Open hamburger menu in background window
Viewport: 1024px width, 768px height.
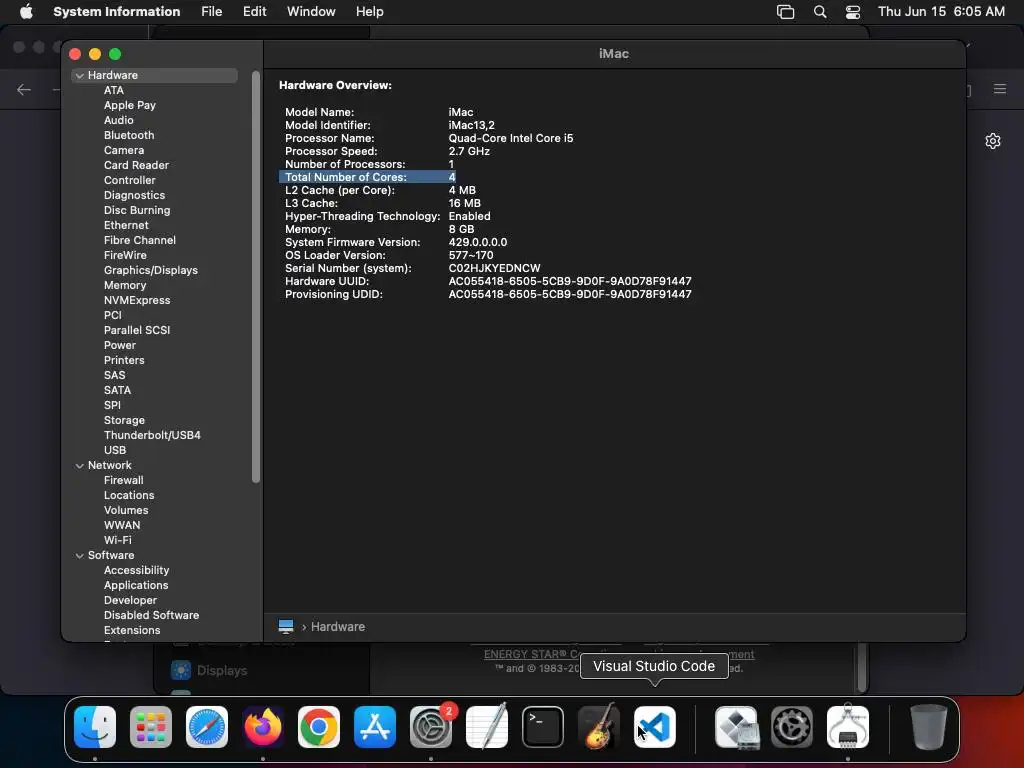(x=1000, y=89)
